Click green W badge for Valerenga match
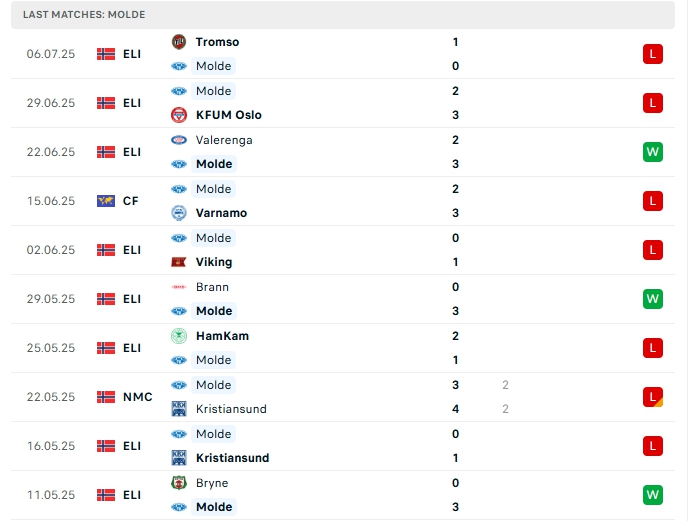The height and width of the screenshot is (521, 688). coord(653,152)
